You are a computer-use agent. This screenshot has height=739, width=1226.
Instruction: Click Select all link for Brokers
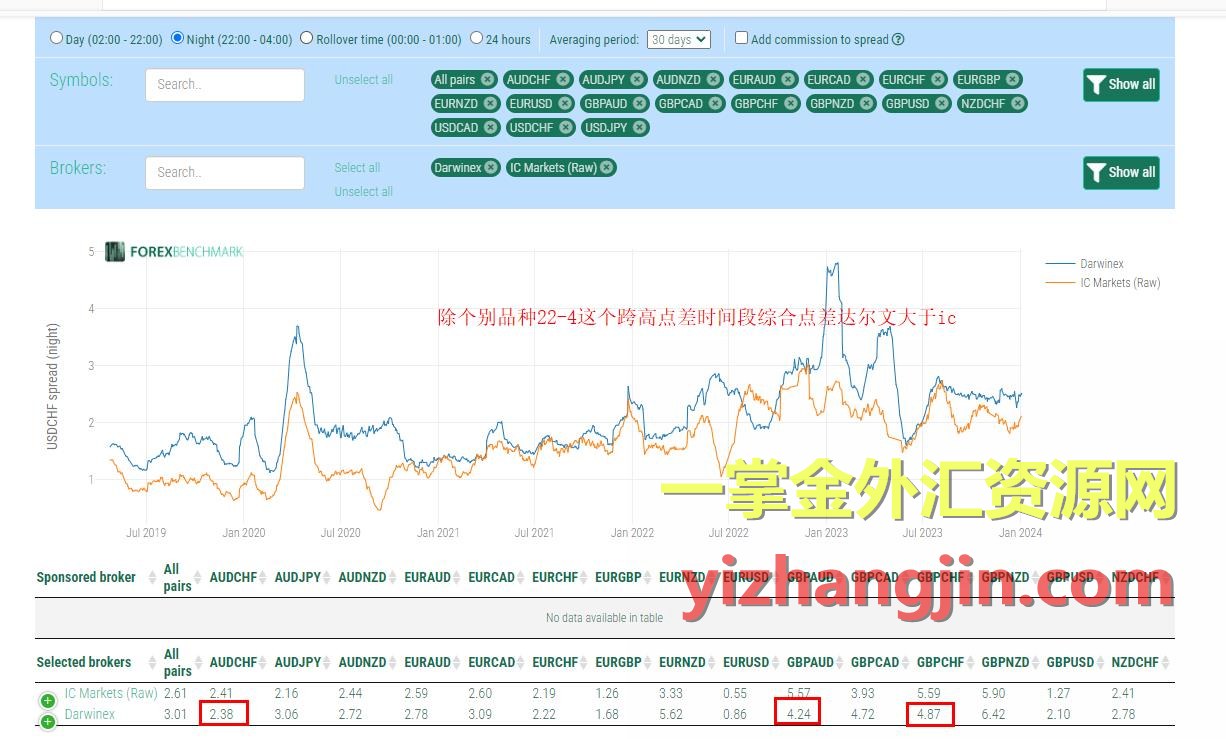357,168
